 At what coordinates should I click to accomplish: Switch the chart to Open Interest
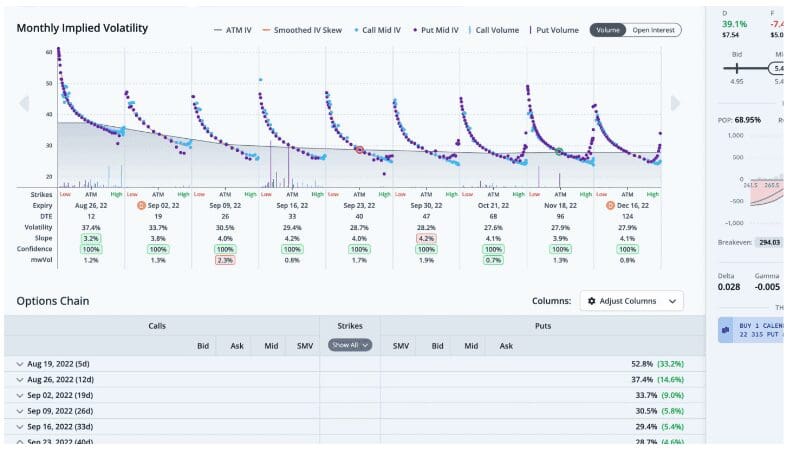pos(654,30)
